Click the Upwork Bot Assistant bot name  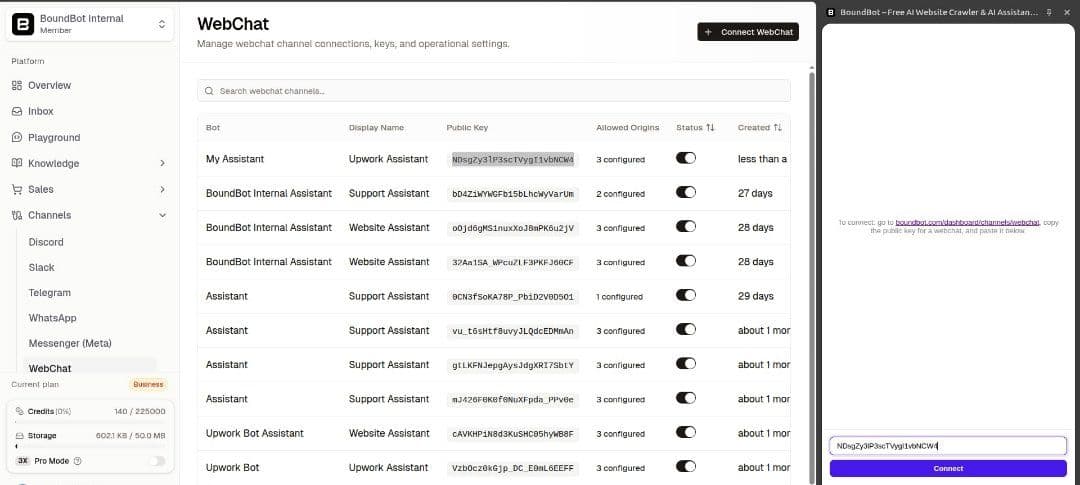[x=254, y=433]
